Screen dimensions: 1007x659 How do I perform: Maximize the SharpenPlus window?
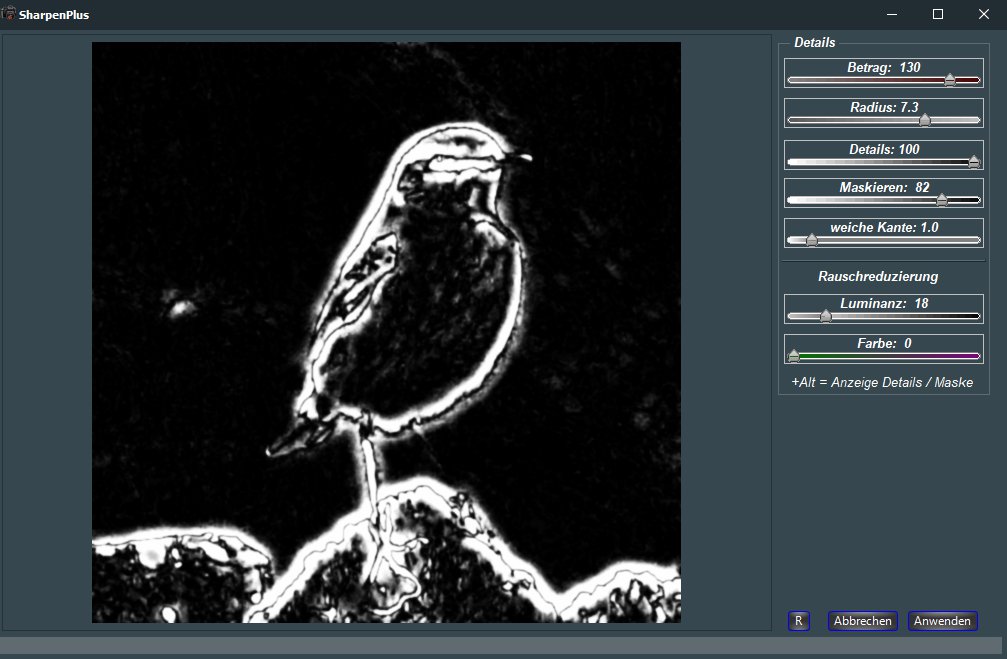[937, 14]
